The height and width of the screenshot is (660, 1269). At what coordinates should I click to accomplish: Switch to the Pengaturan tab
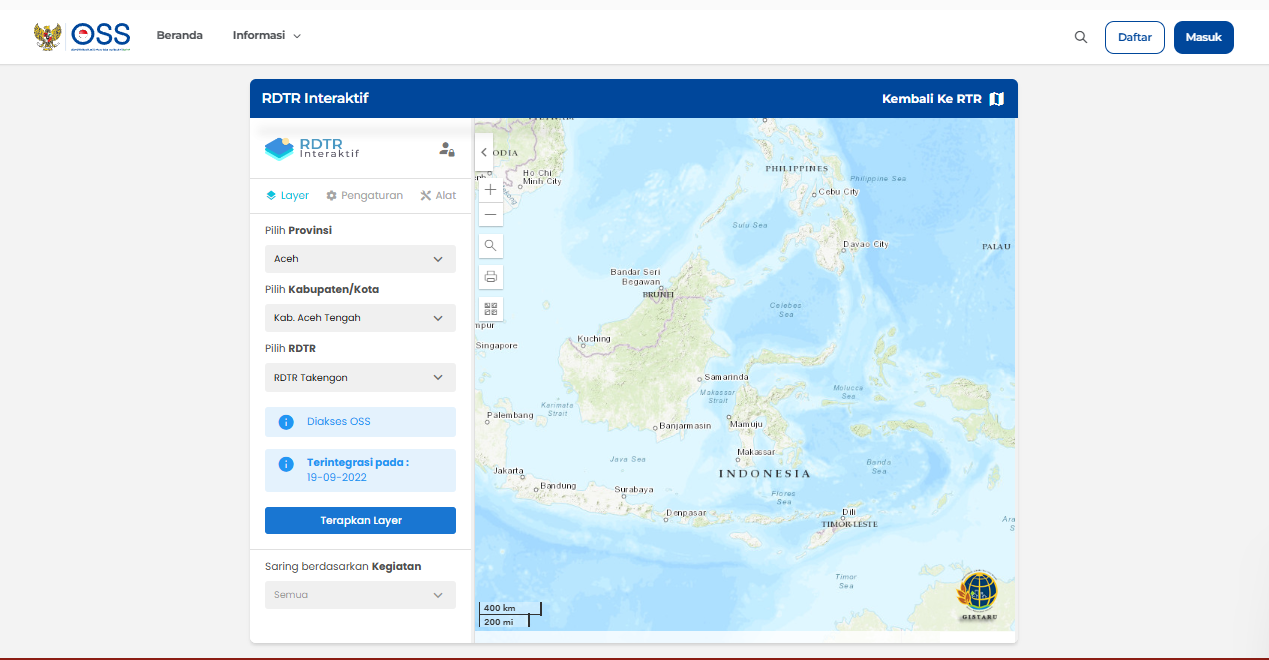(x=364, y=196)
